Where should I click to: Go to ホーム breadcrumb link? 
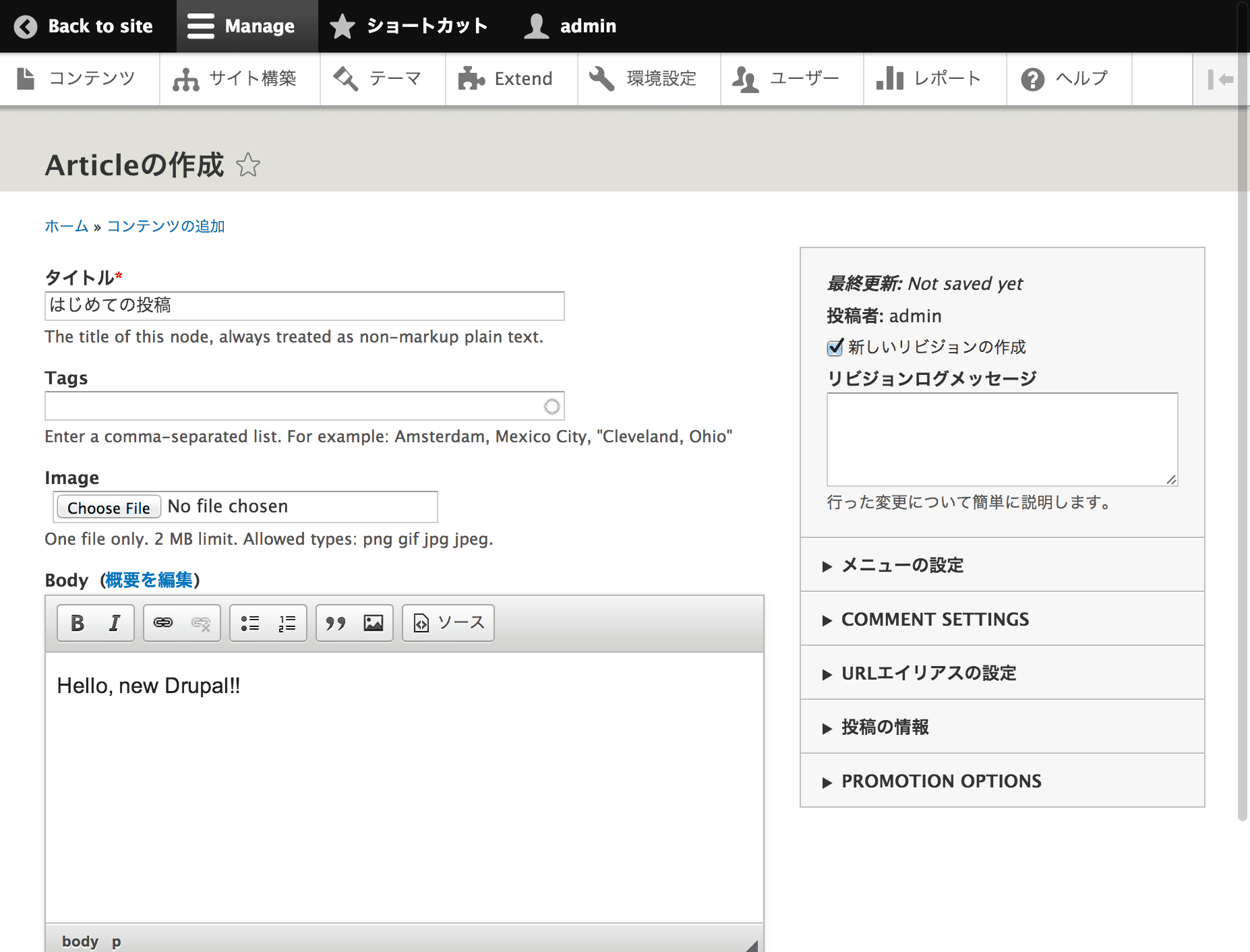click(66, 226)
